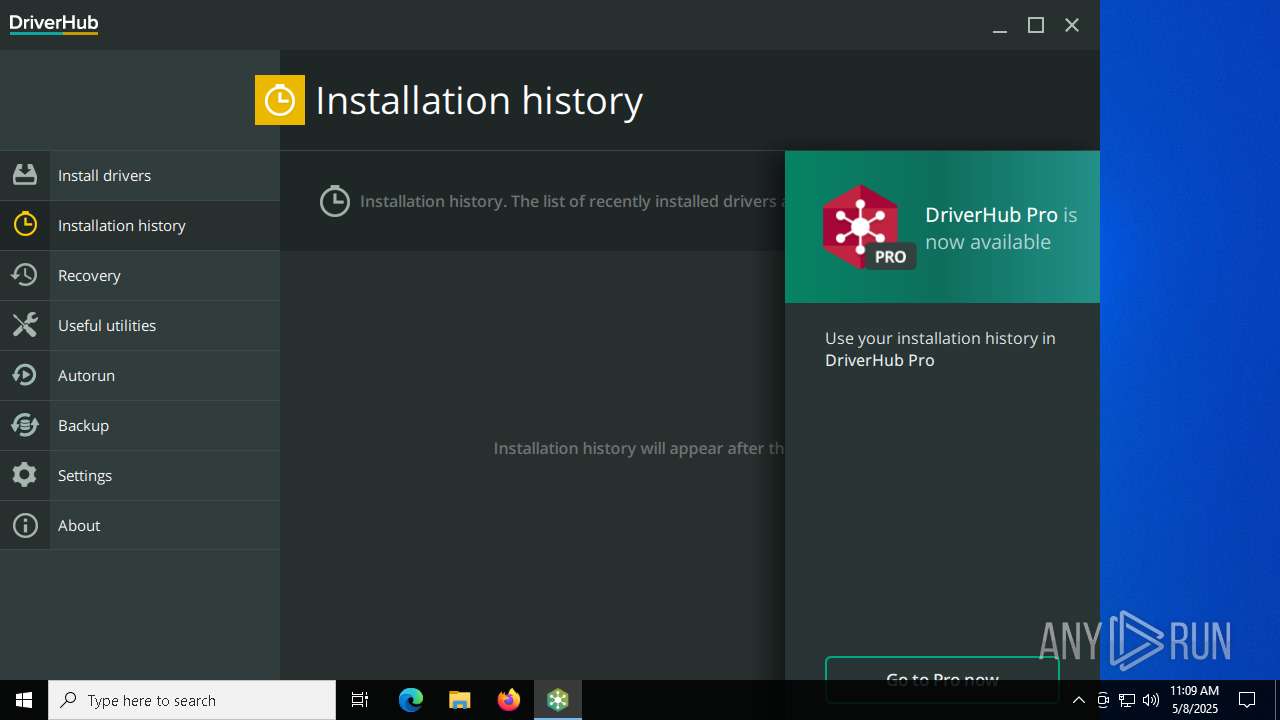Click the DriverHub Pro is now available banner
This screenshot has height=720, width=1280.
click(x=942, y=227)
